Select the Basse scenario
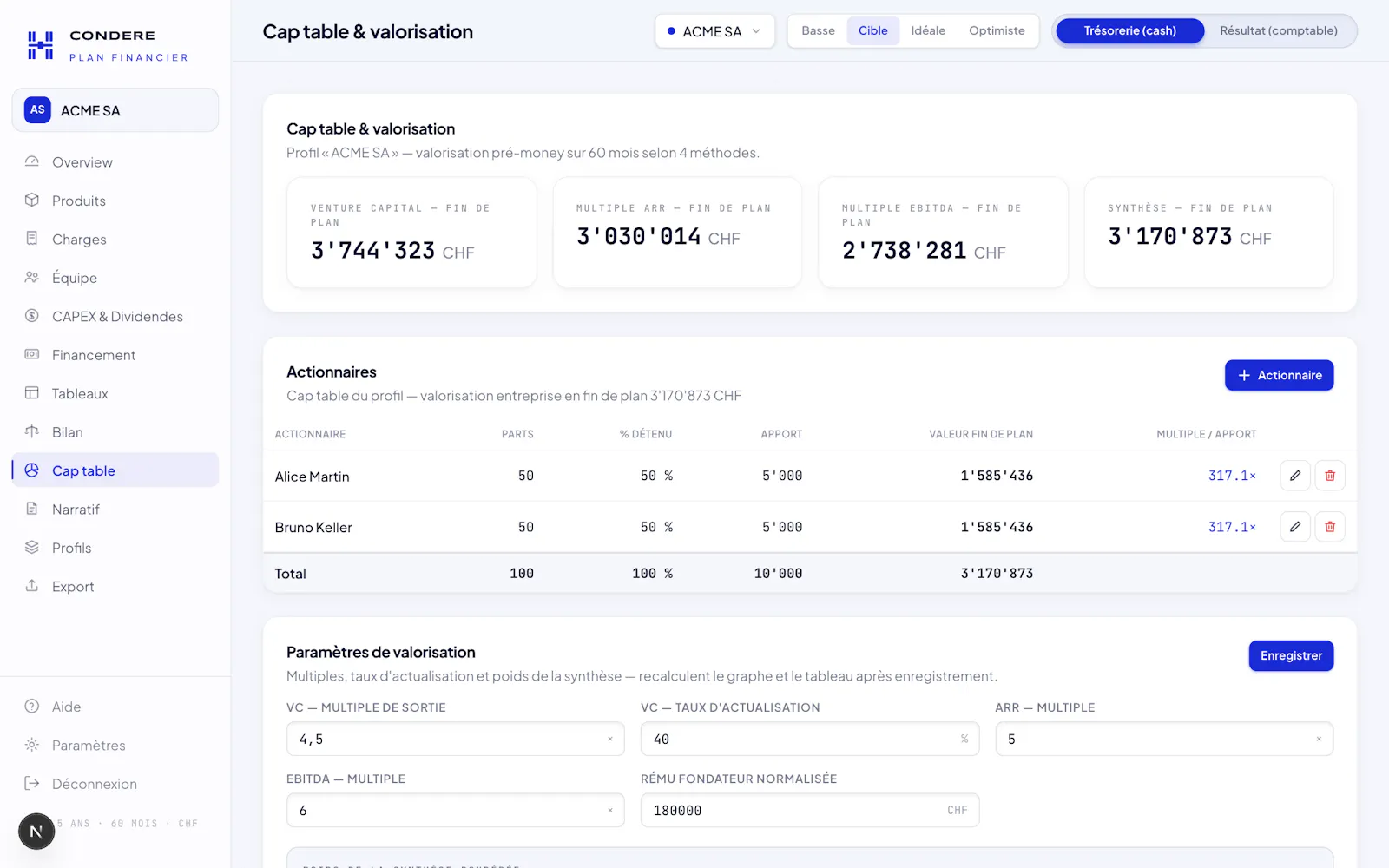 [x=818, y=31]
